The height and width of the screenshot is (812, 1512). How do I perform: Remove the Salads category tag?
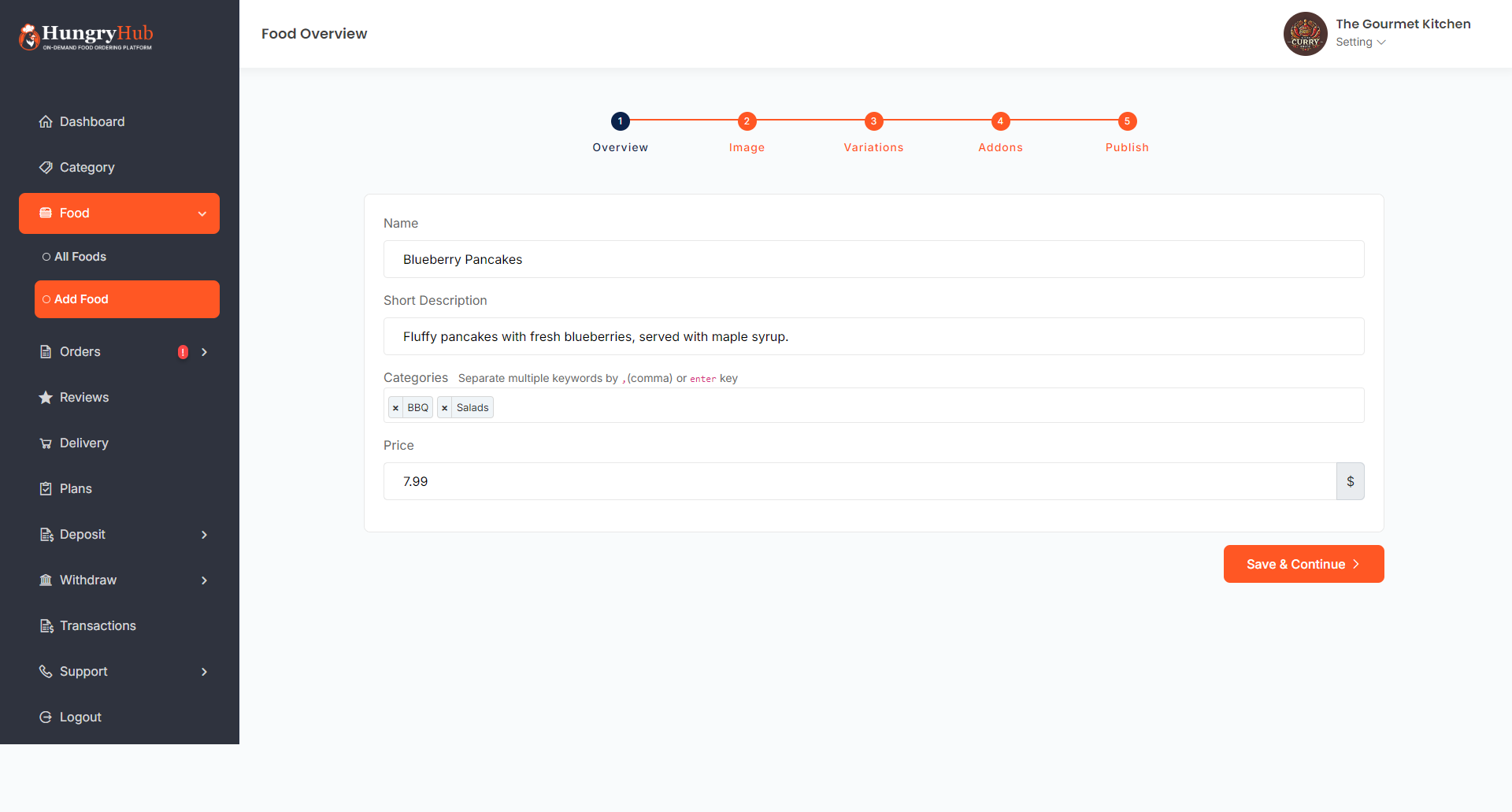pyautogui.click(x=444, y=407)
